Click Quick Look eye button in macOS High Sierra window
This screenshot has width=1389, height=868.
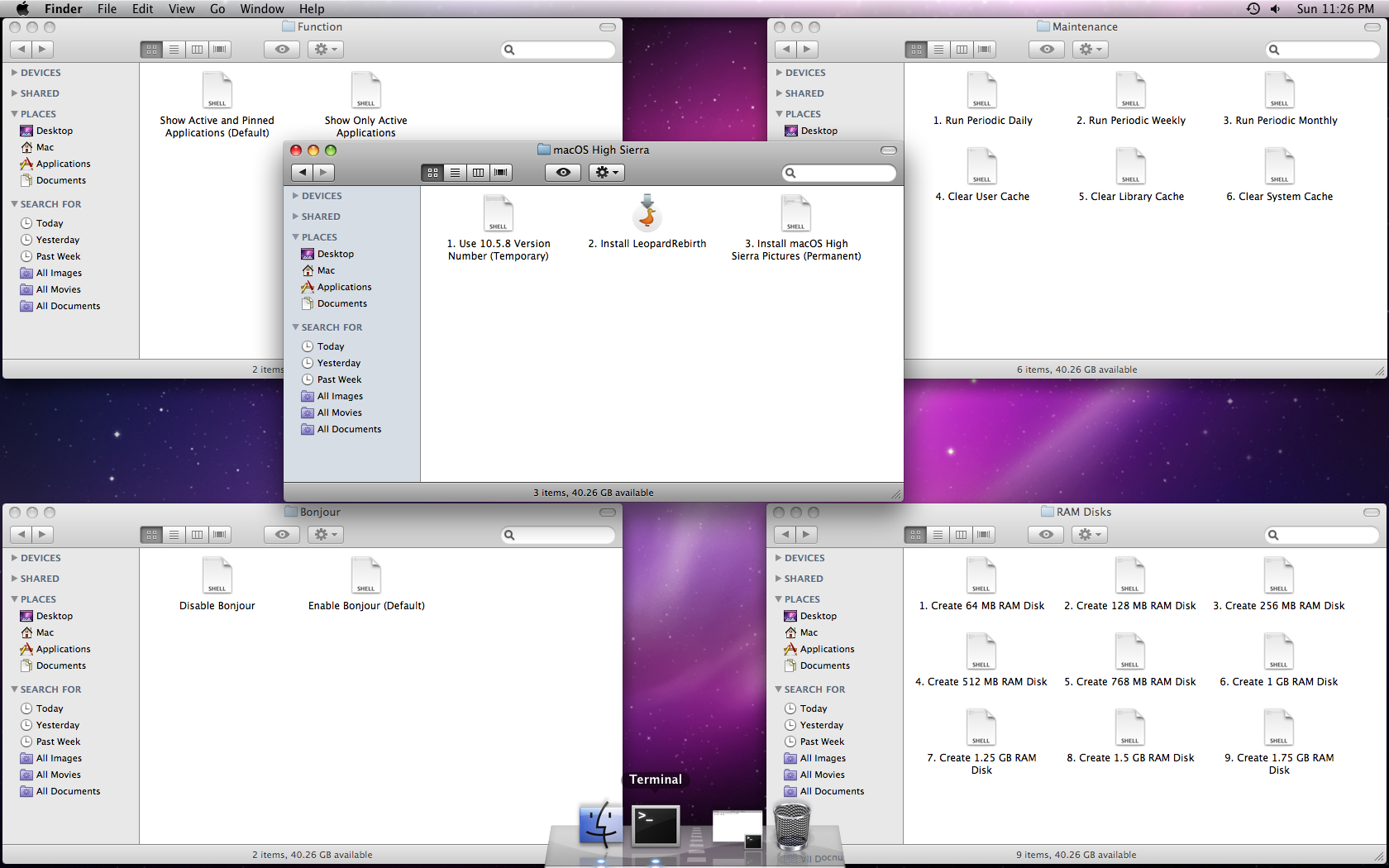point(563,172)
